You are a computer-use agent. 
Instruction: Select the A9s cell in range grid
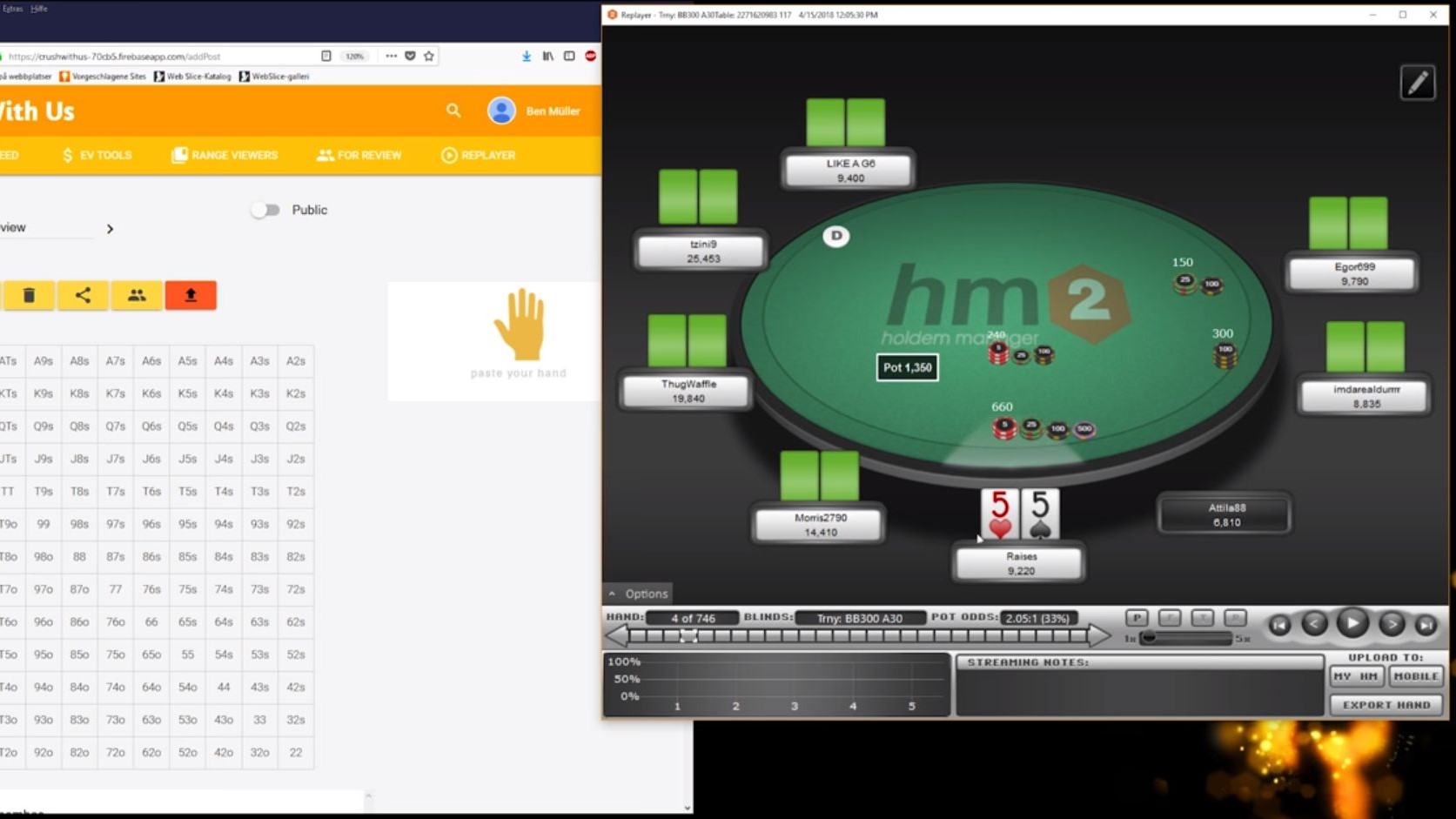pos(44,361)
